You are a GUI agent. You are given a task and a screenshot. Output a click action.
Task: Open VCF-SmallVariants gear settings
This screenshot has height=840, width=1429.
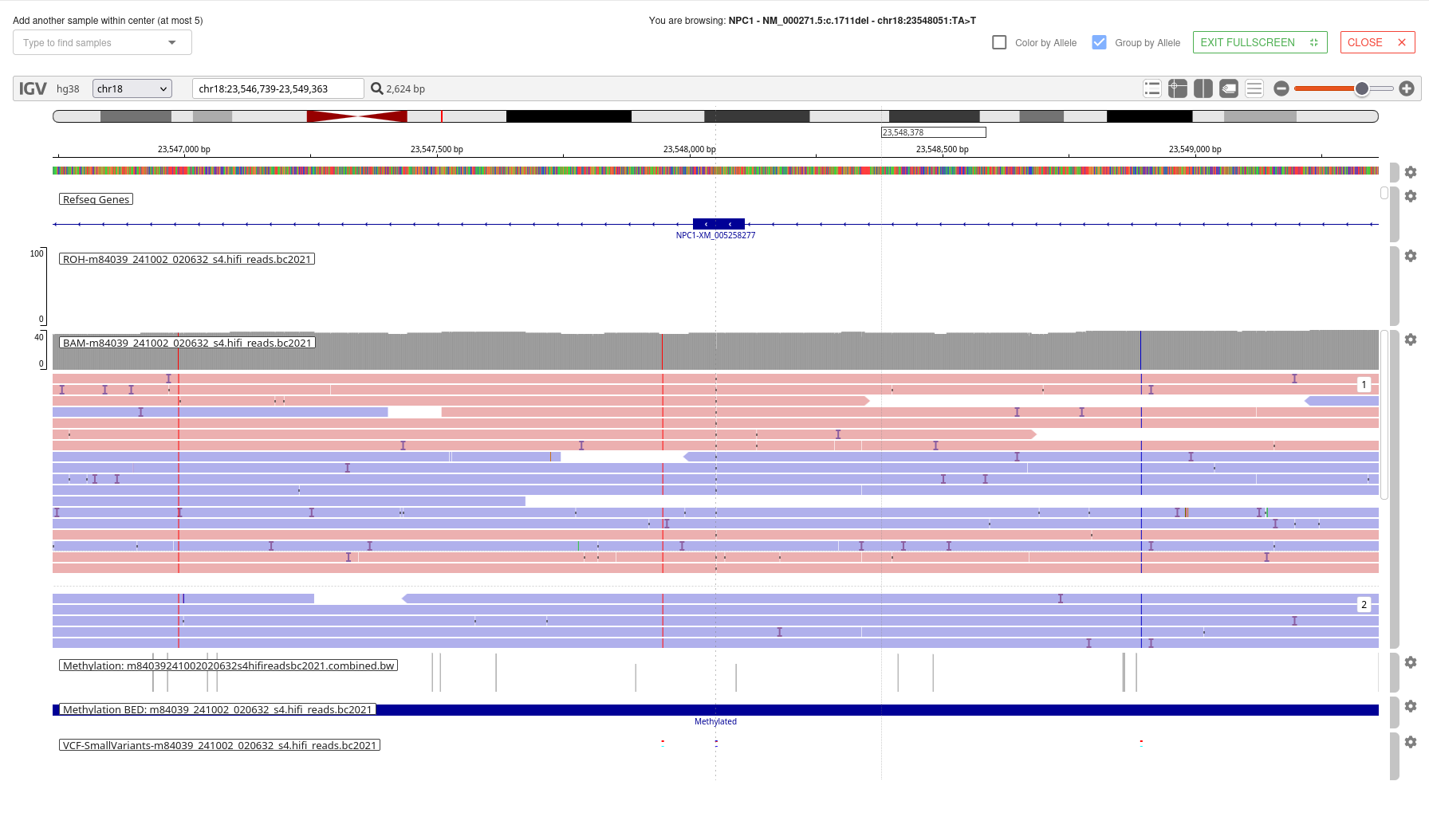pos(1411,742)
